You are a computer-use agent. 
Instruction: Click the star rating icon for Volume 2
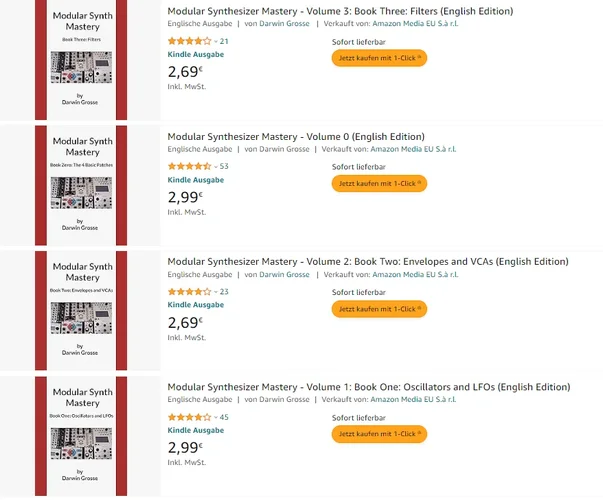tap(188, 291)
